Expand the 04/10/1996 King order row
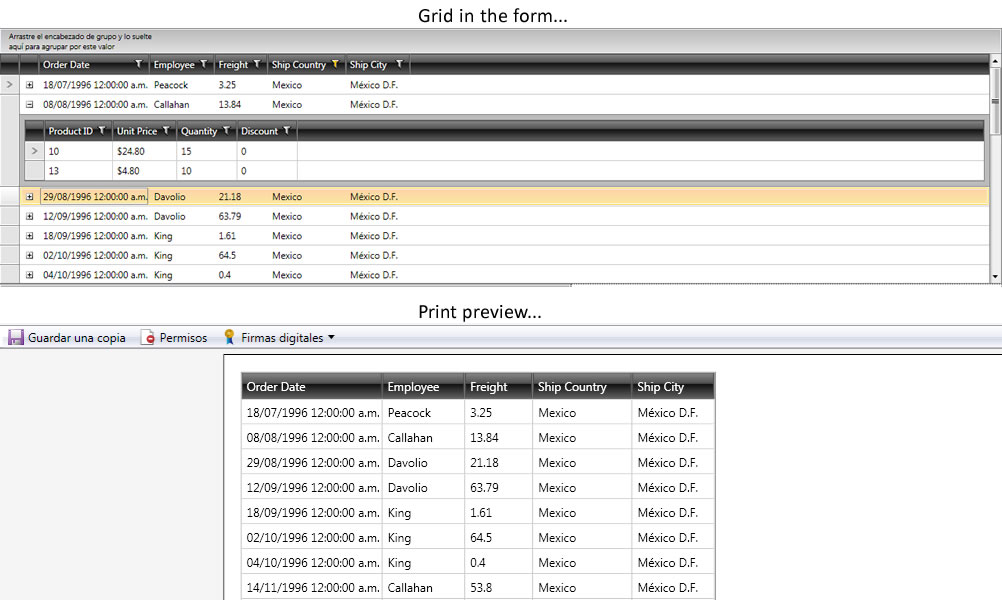The width and height of the screenshot is (1002, 600). point(29,275)
